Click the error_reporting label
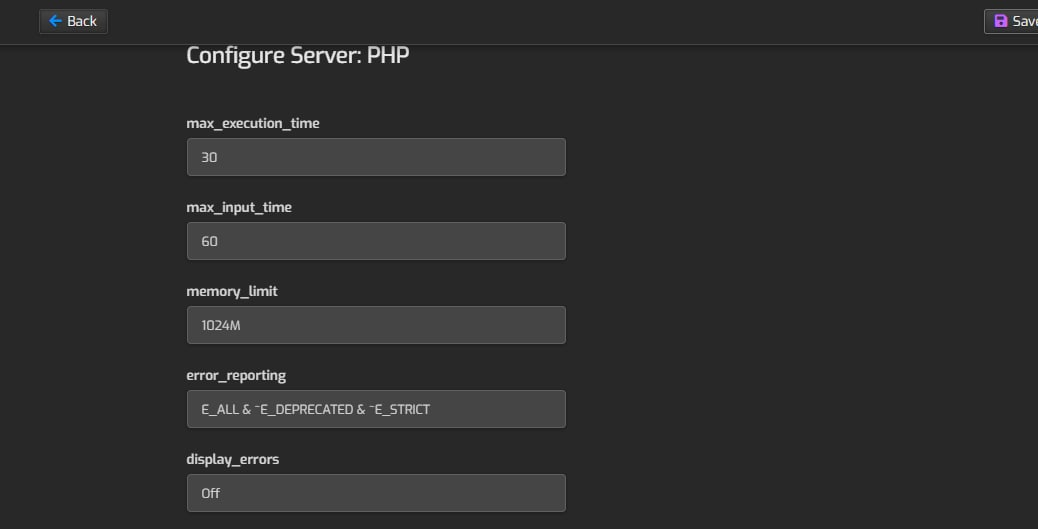1038x529 pixels. click(236, 375)
